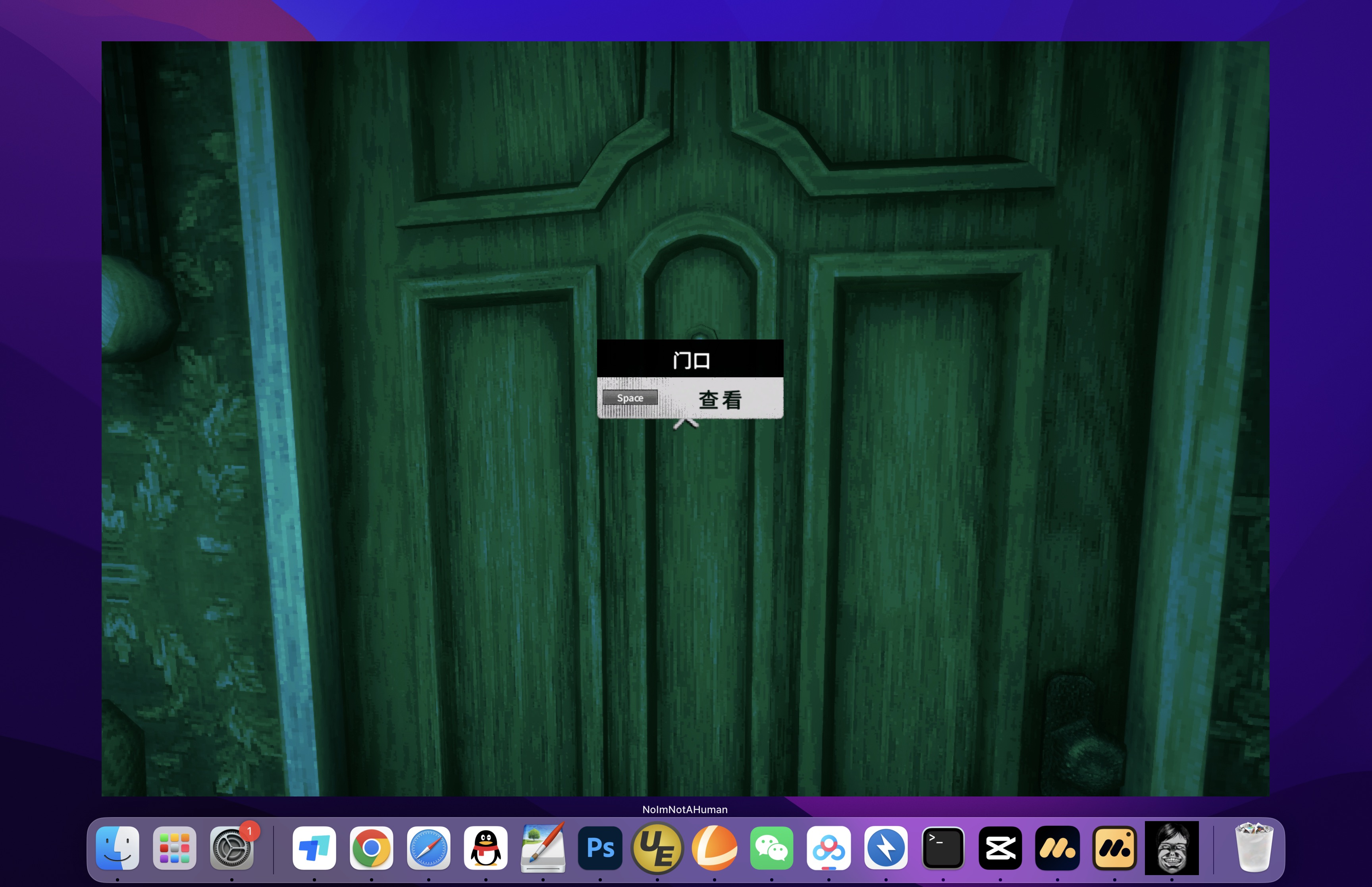Open WeChat
Image resolution: width=1372 pixels, height=887 pixels.
click(771, 848)
